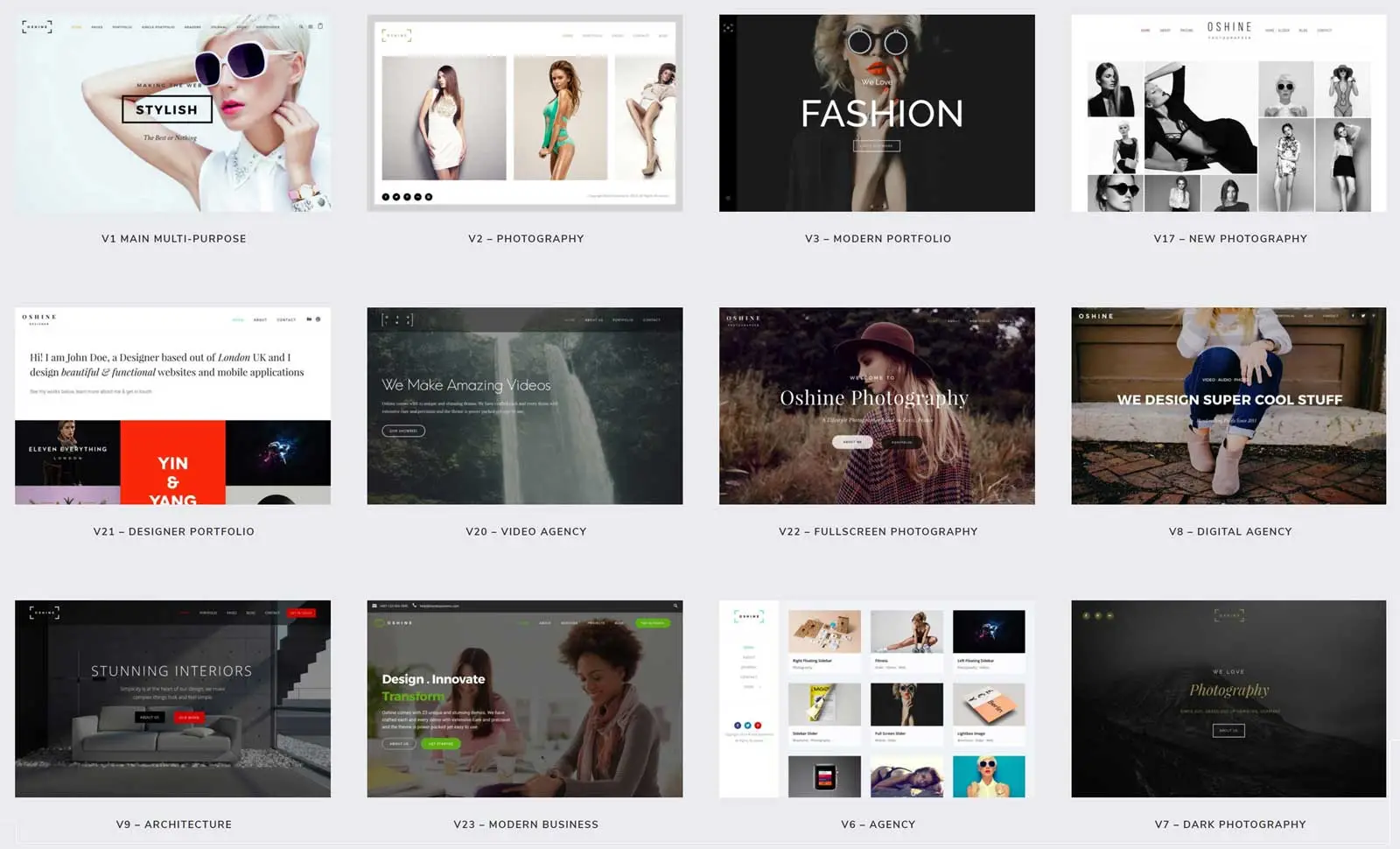Click the V8 – Digital Agency label
Screen dimensions: 1400x849
(1229, 531)
